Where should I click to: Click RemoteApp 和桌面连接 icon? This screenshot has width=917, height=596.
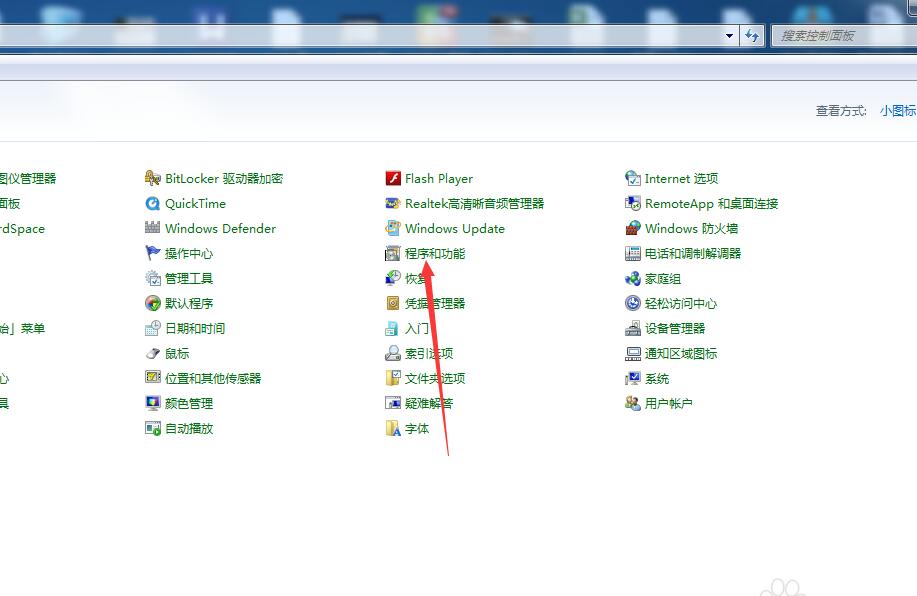(633, 204)
